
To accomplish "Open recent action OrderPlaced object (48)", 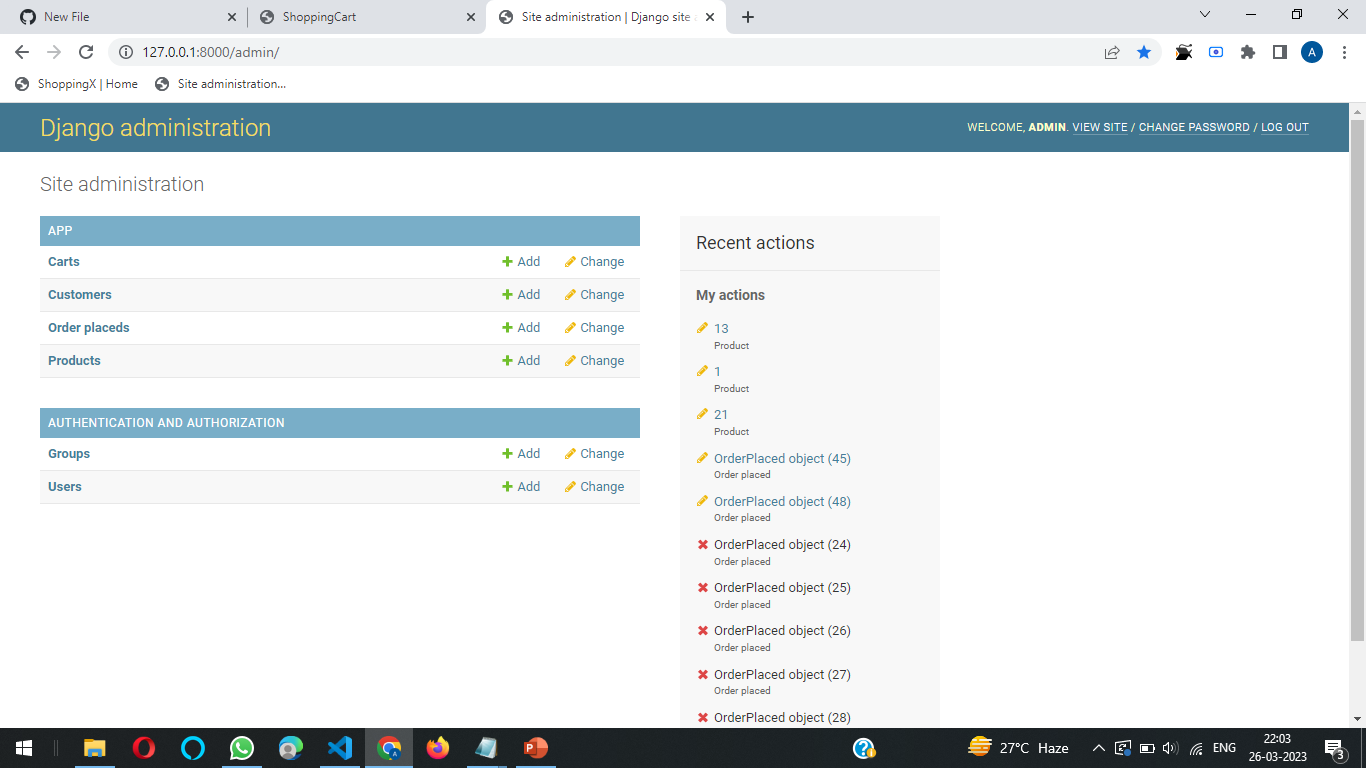I will [x=782, y=502].
